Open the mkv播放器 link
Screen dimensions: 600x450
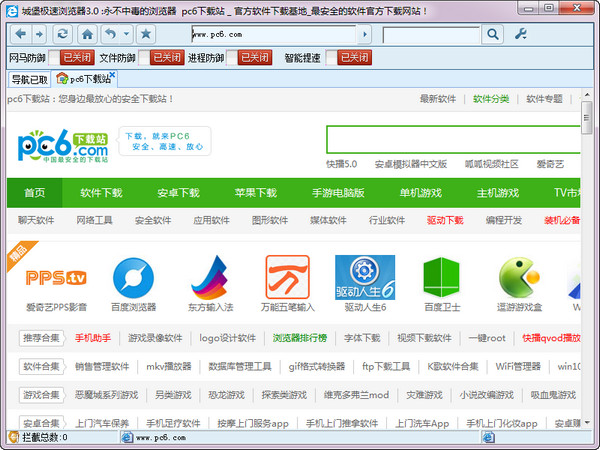[x=168, y=367]
